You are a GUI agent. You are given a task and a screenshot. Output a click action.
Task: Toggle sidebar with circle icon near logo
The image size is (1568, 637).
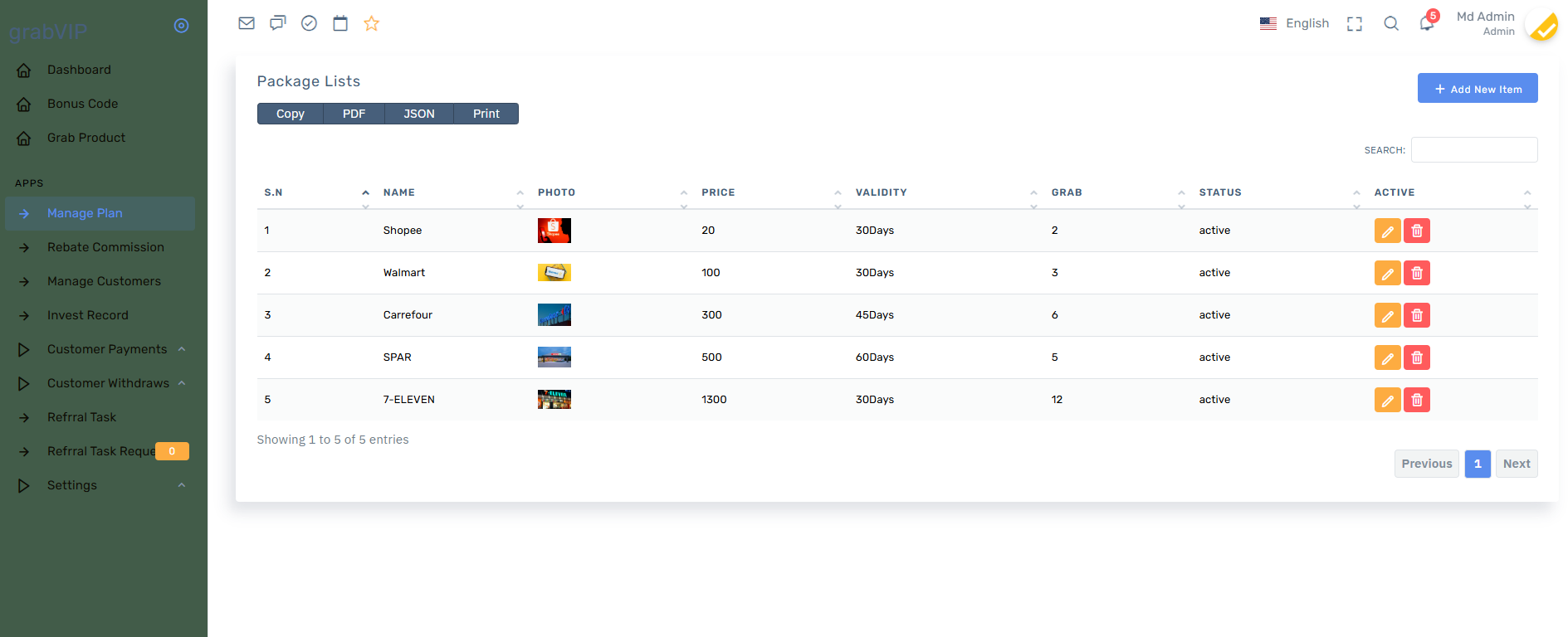[181, 26]
